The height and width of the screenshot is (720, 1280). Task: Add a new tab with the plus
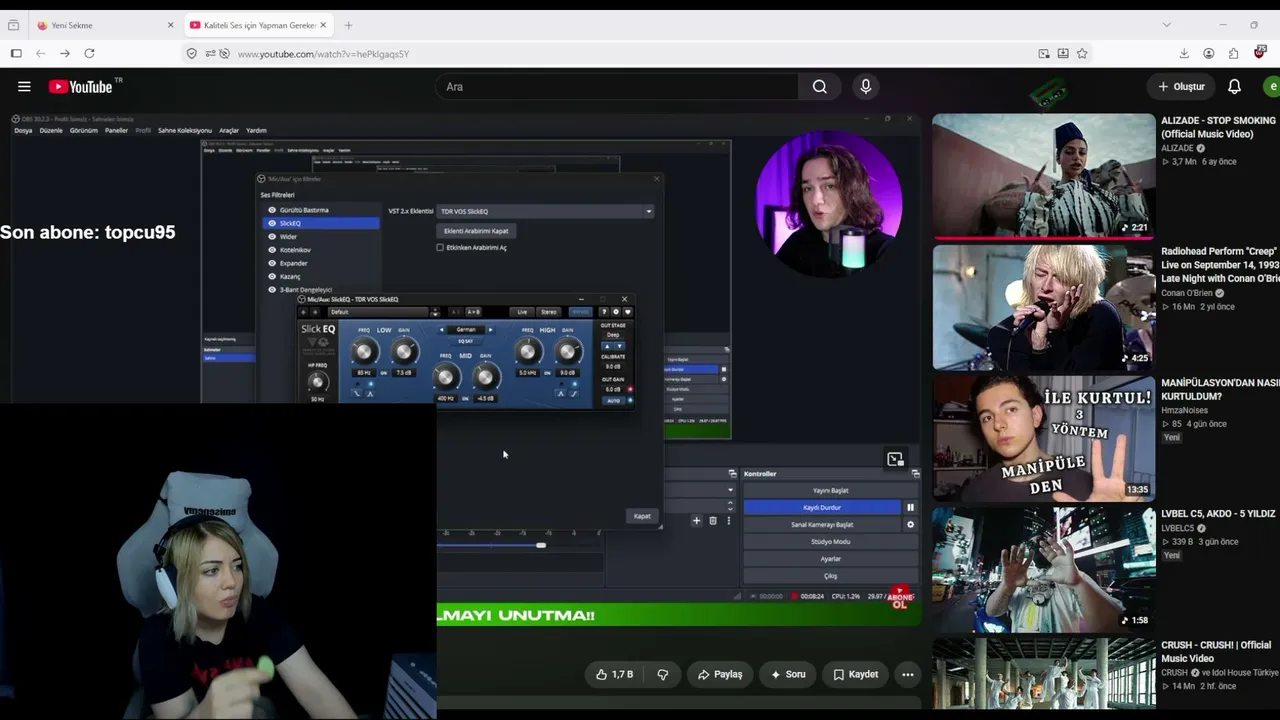pos(348,25)
